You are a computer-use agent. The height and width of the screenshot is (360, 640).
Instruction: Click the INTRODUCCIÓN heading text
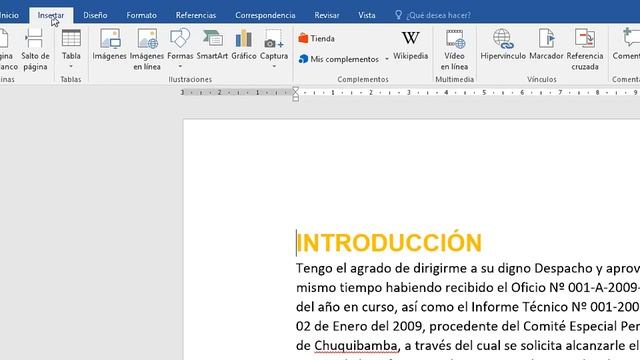[389, 243]
